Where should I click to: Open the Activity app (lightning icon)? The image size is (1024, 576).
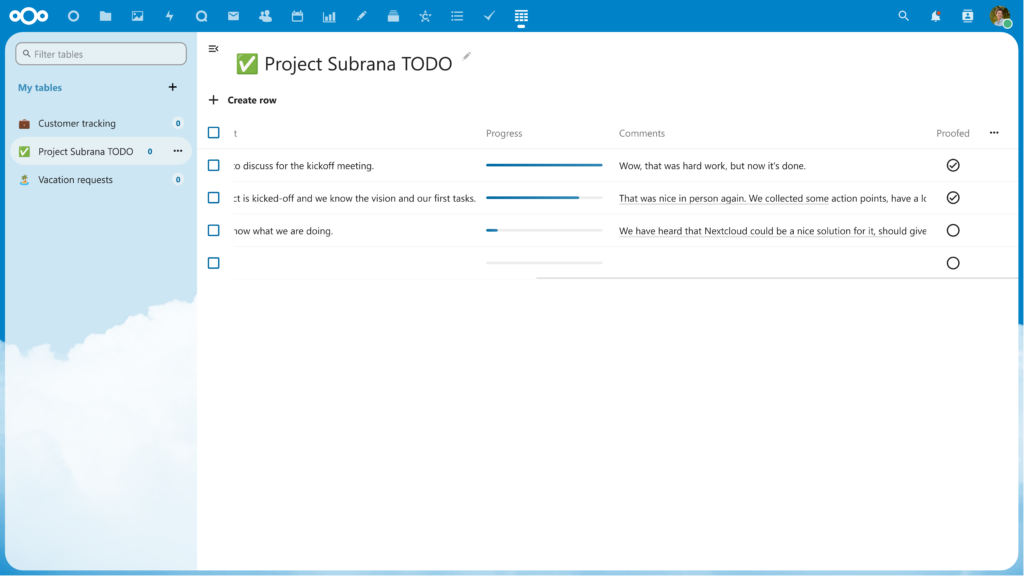tap(168, 16)
